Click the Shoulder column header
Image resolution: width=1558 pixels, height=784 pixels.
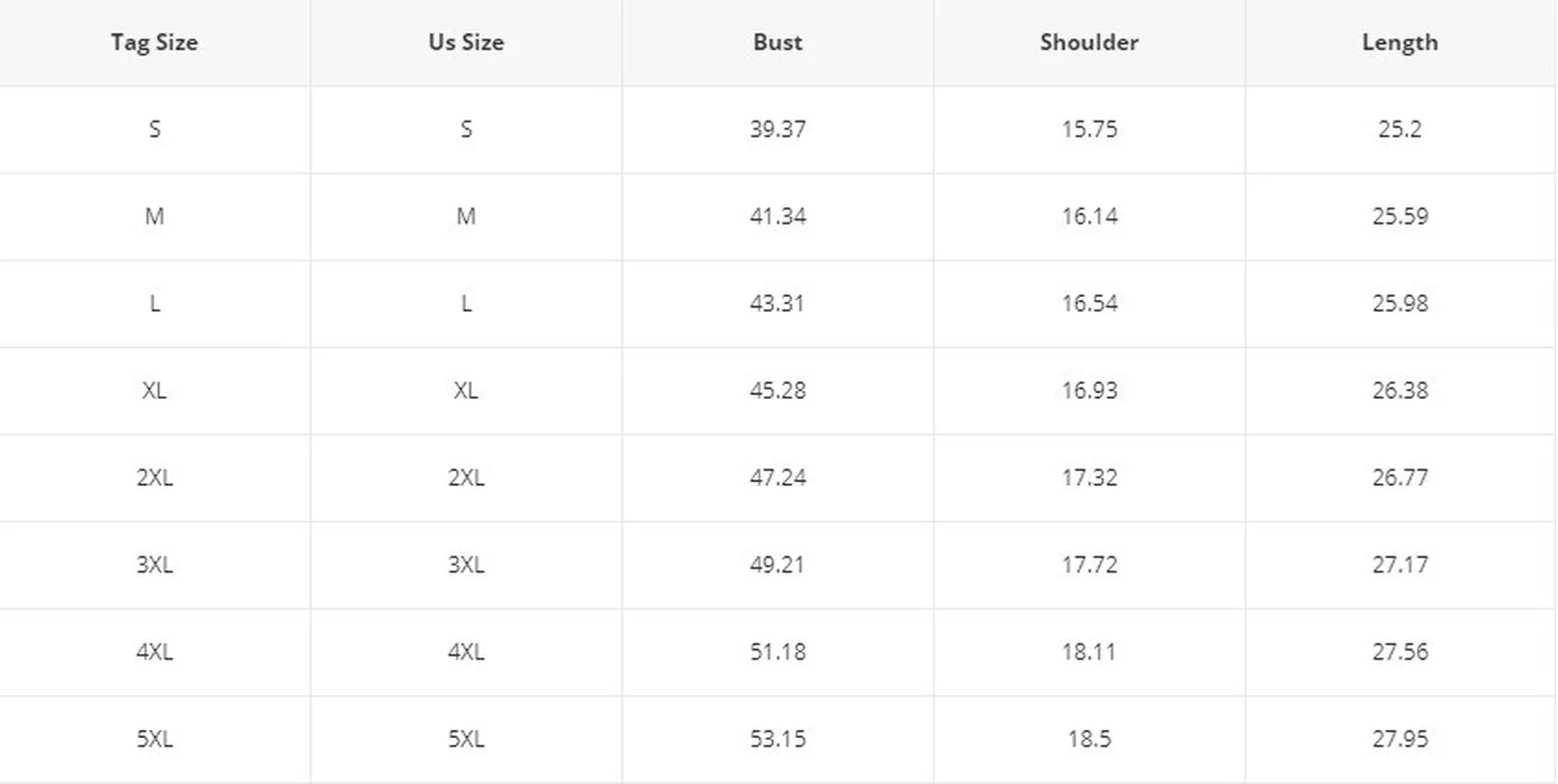coord(1089,42)
